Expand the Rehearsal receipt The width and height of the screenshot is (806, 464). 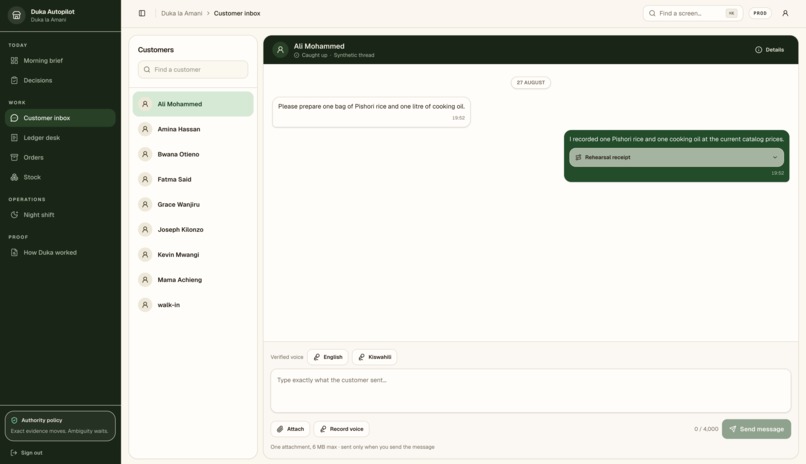[x=676, y=157]
